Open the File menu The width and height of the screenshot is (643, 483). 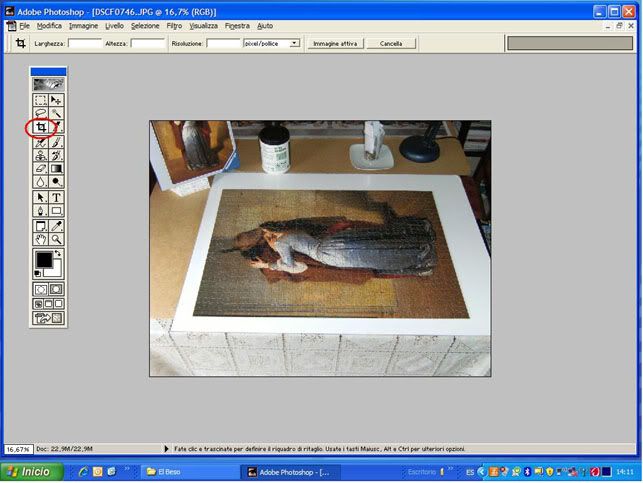point(24,26)
